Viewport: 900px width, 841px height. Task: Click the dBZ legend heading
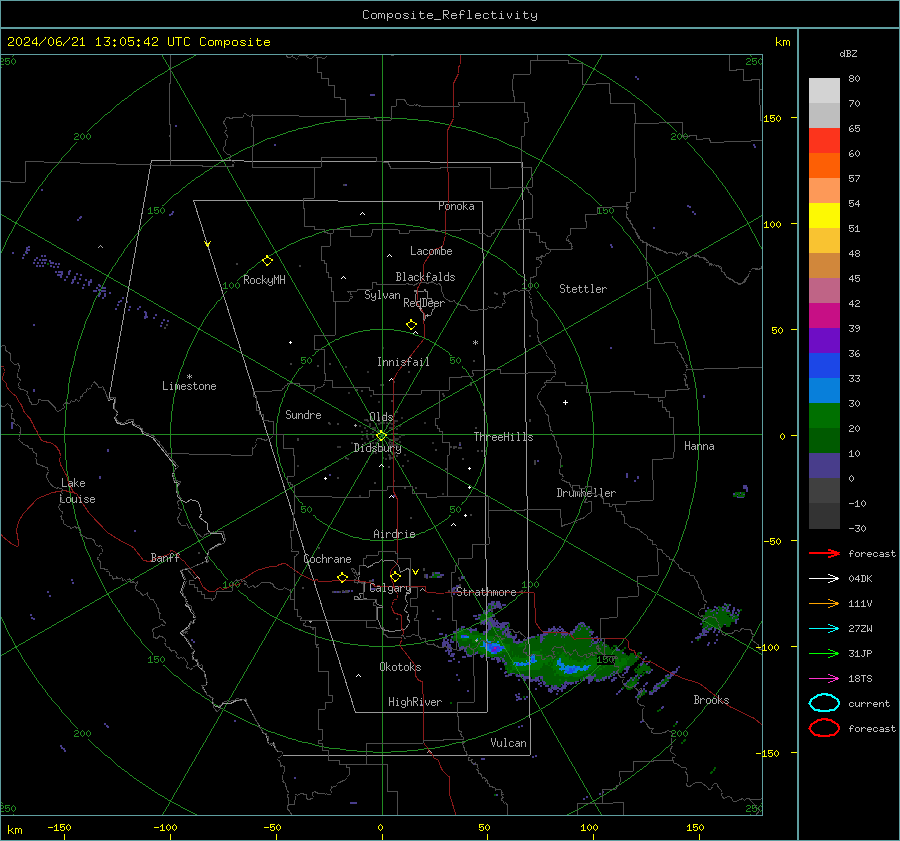pos(848,53)
